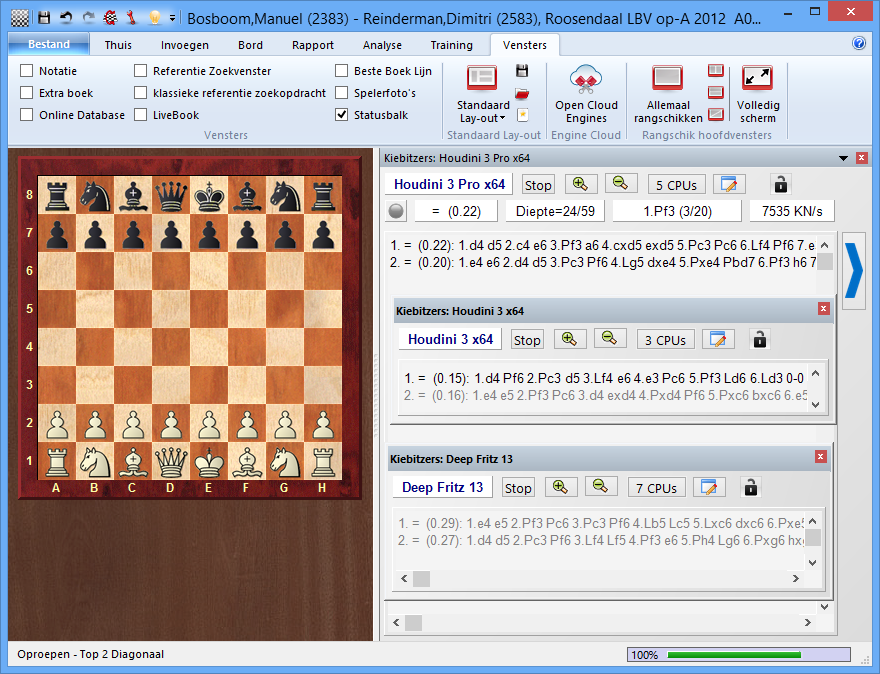Click the redo arrow in the title bar
Image resolution: width=880 pixels, height=674 pixels.
pyautogui.click(x=88, y=18)
